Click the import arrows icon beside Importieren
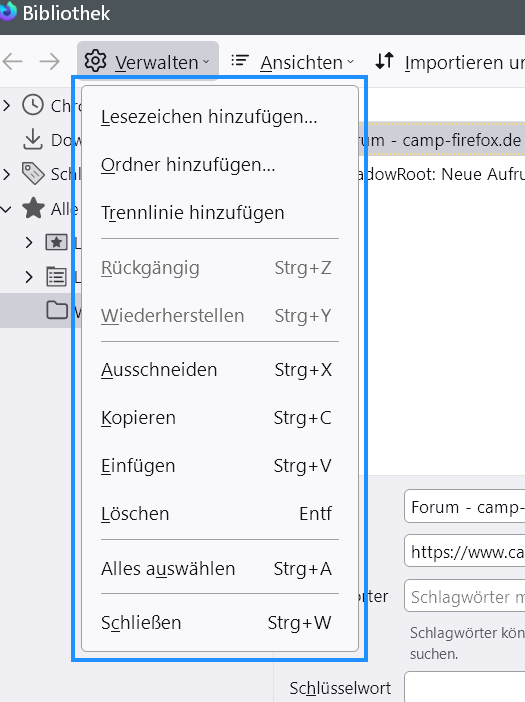The image size is (525, 702). [384, 61]
